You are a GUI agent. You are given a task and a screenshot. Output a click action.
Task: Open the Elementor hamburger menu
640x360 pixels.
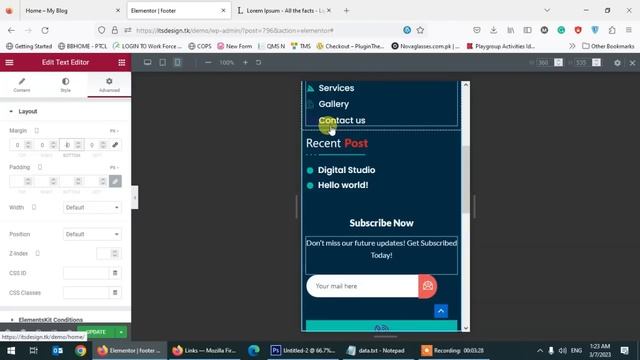point(9,62)
